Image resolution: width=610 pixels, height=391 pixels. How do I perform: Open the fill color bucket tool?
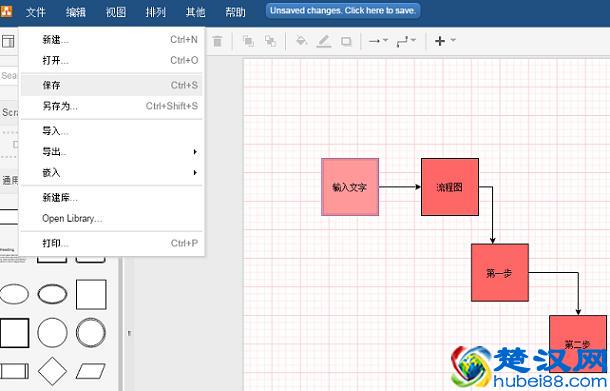coord(301,41)
